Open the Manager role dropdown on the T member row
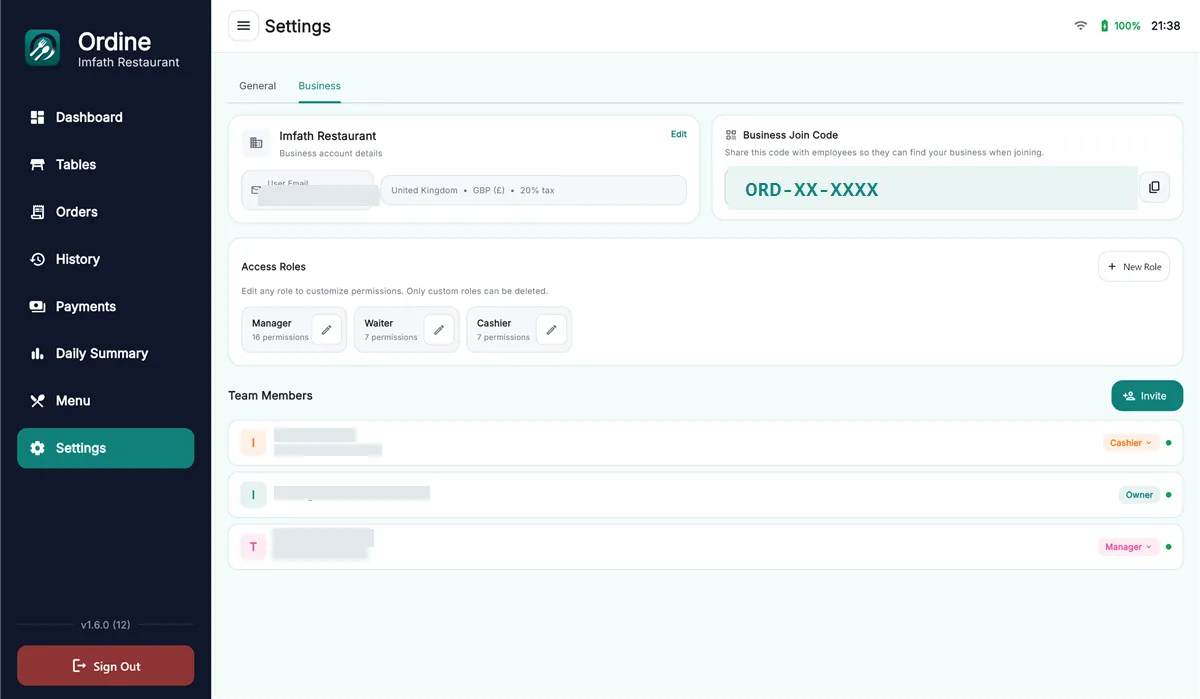 (x=1129, y=547)
